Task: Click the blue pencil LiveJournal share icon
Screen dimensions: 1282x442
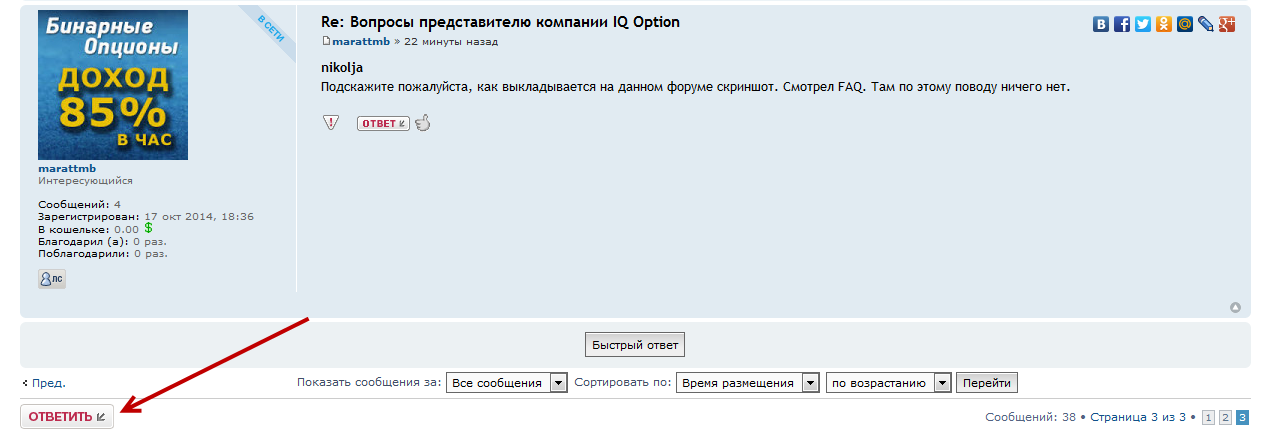Action: (x=1206, y=24)
